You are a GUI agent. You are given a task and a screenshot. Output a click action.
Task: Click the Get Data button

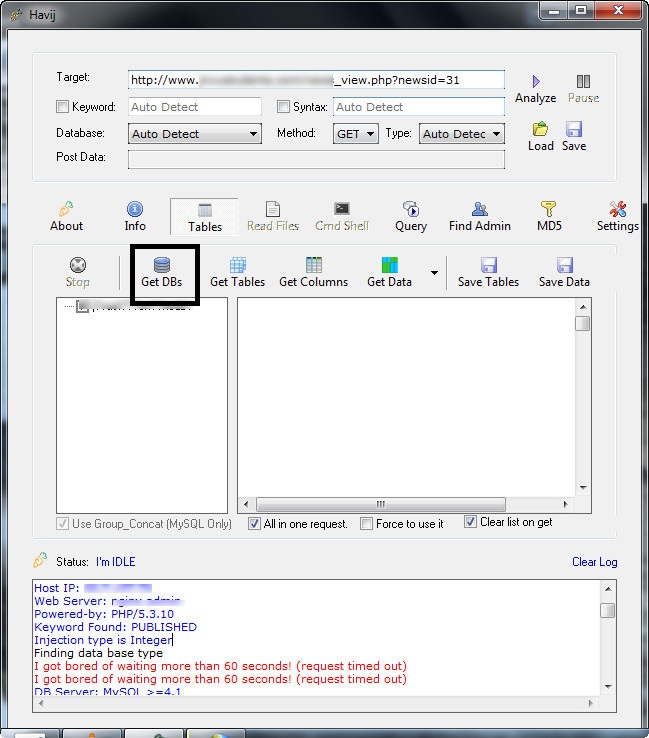point(390,273)
